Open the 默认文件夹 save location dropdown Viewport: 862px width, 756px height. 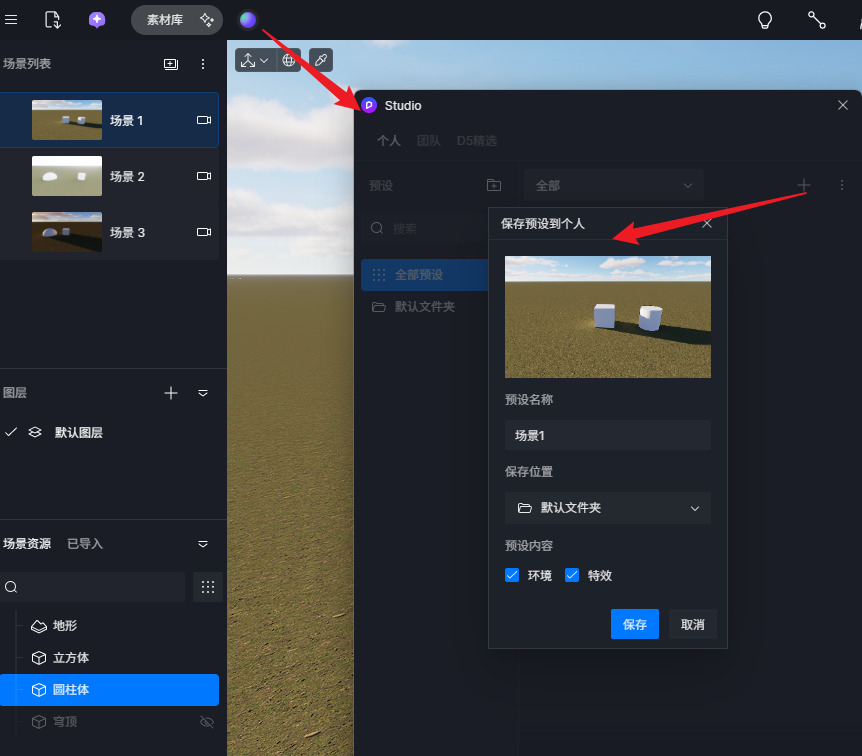click(x=607, y=508)
